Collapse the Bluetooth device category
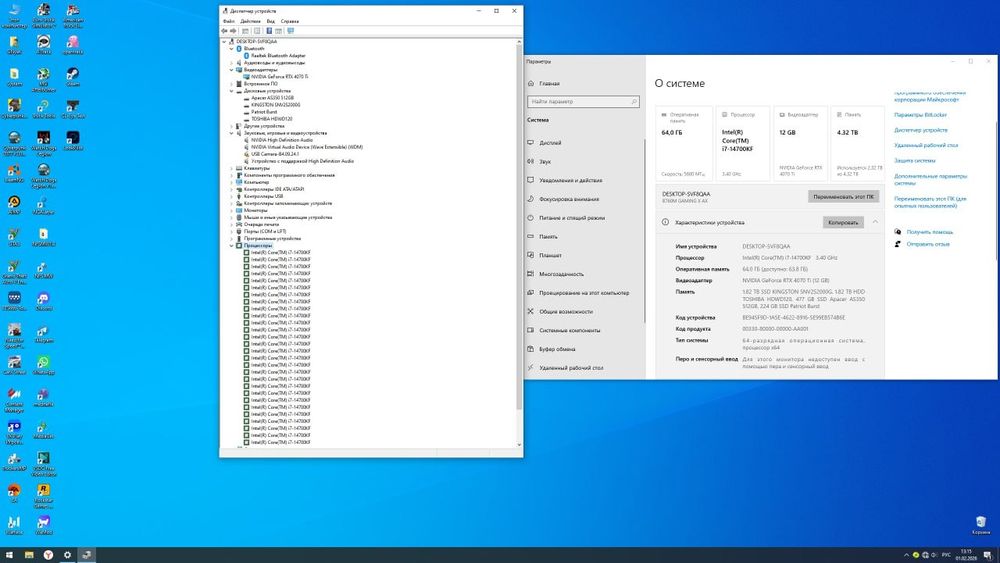This screenshot has width=1000, height=563. [x=233, y=48]
